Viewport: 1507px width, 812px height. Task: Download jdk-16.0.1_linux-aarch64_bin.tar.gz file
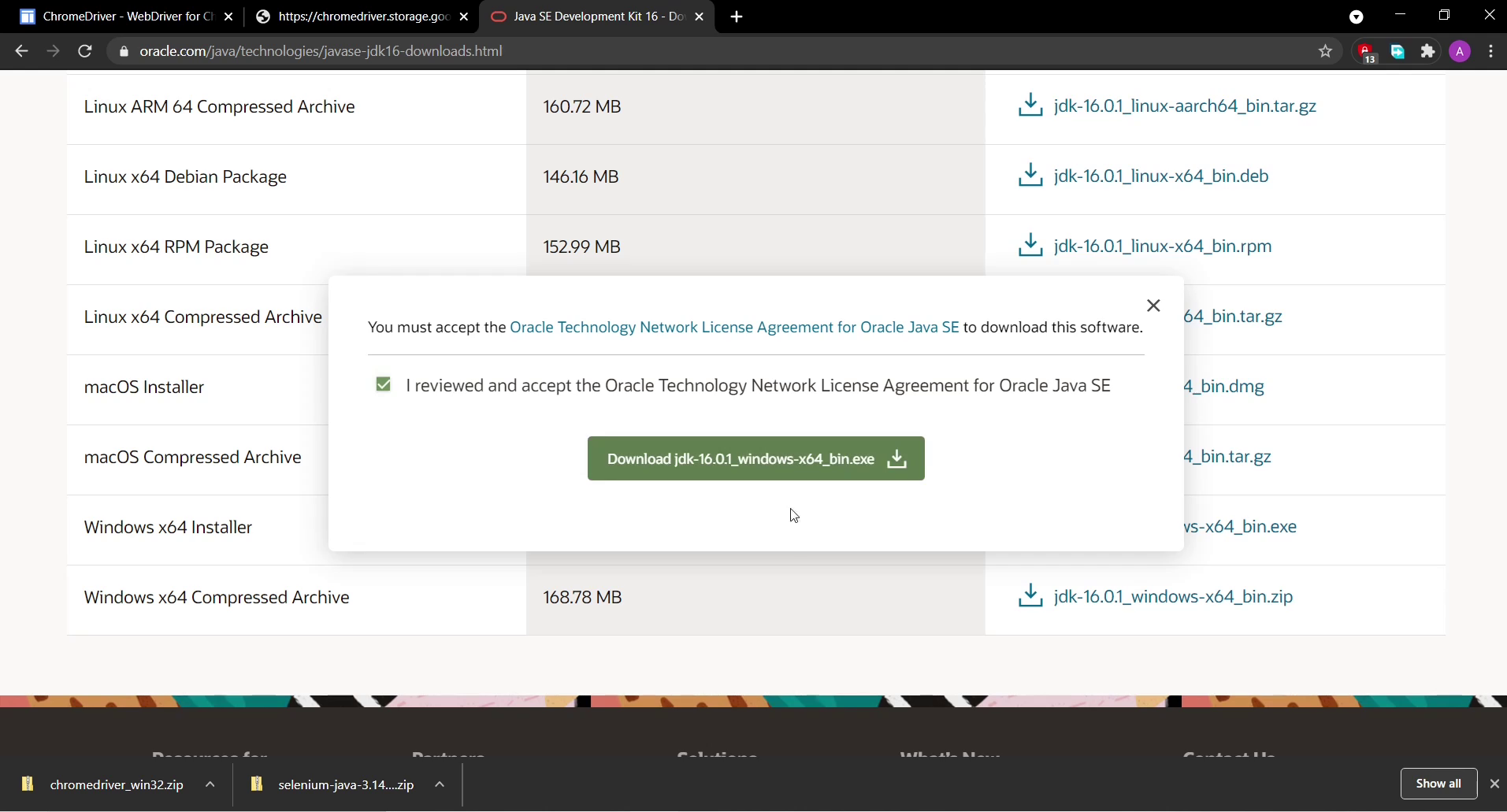[1186, 106]
